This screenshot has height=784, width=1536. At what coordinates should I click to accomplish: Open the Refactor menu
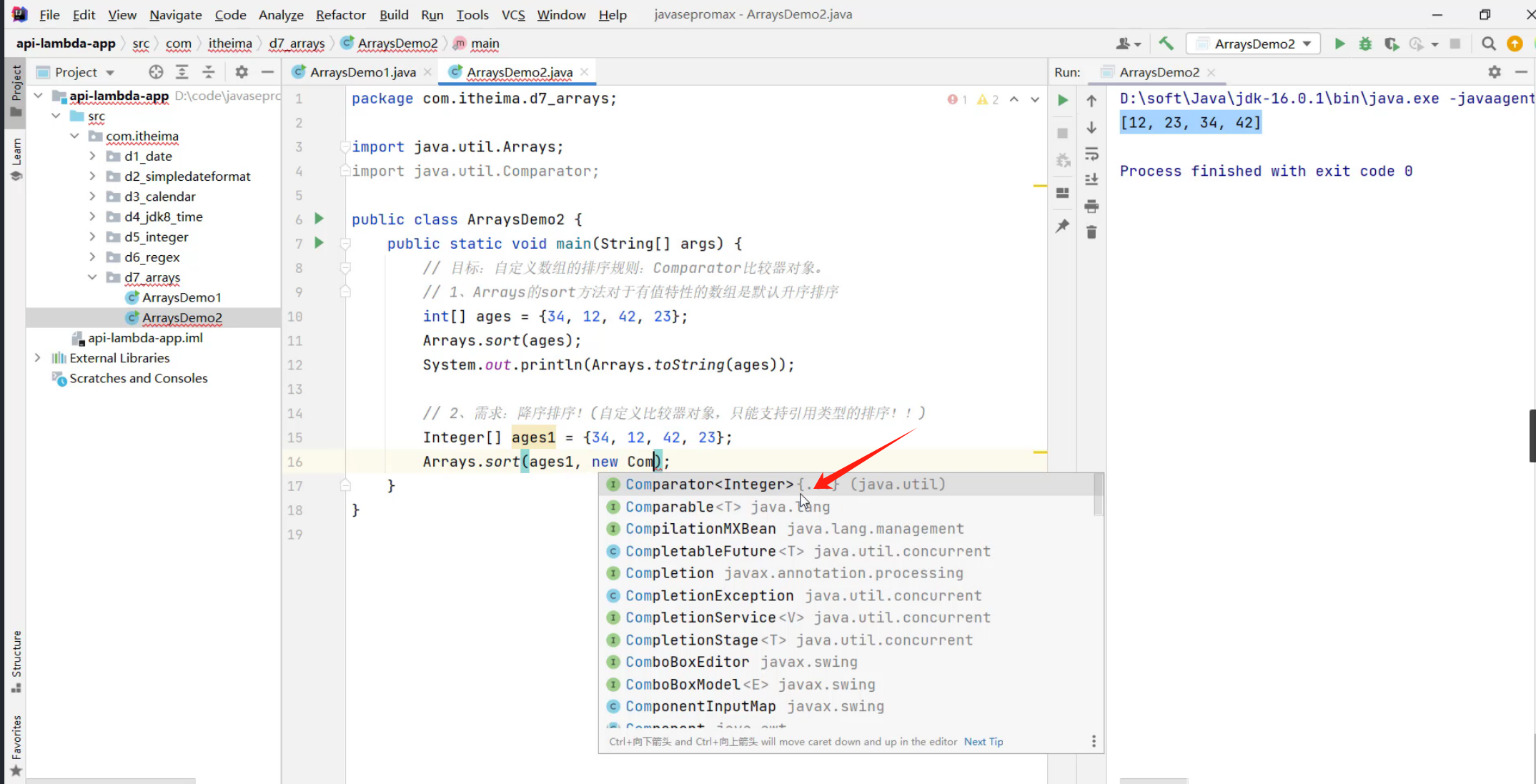340,14
